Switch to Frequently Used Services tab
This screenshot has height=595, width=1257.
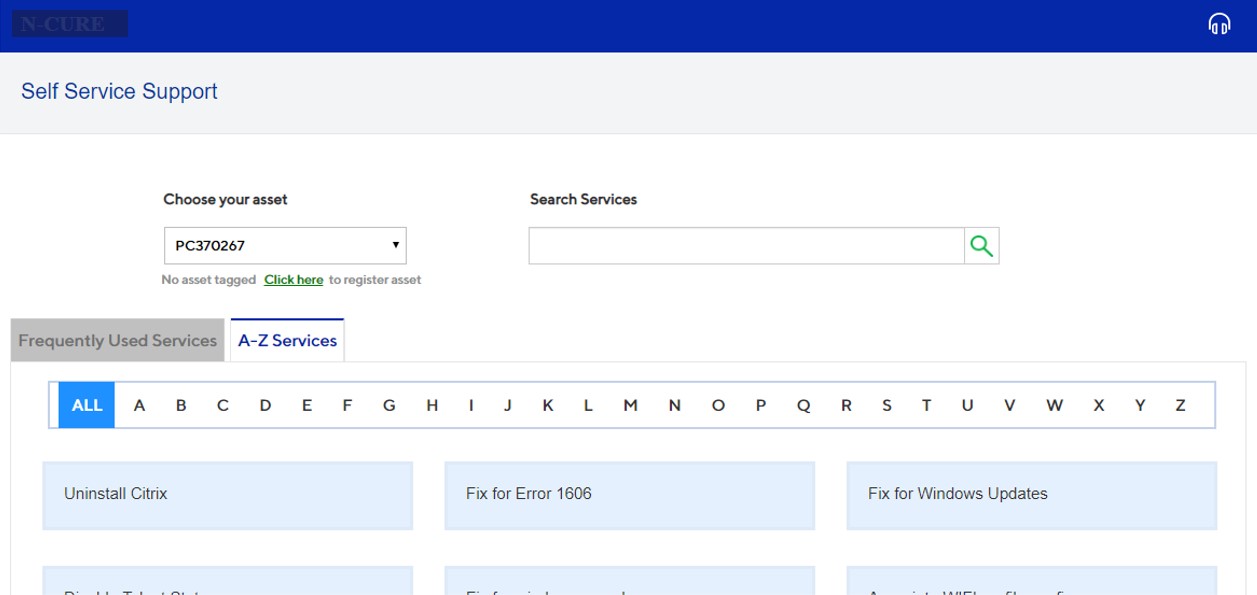coord(117,341)
